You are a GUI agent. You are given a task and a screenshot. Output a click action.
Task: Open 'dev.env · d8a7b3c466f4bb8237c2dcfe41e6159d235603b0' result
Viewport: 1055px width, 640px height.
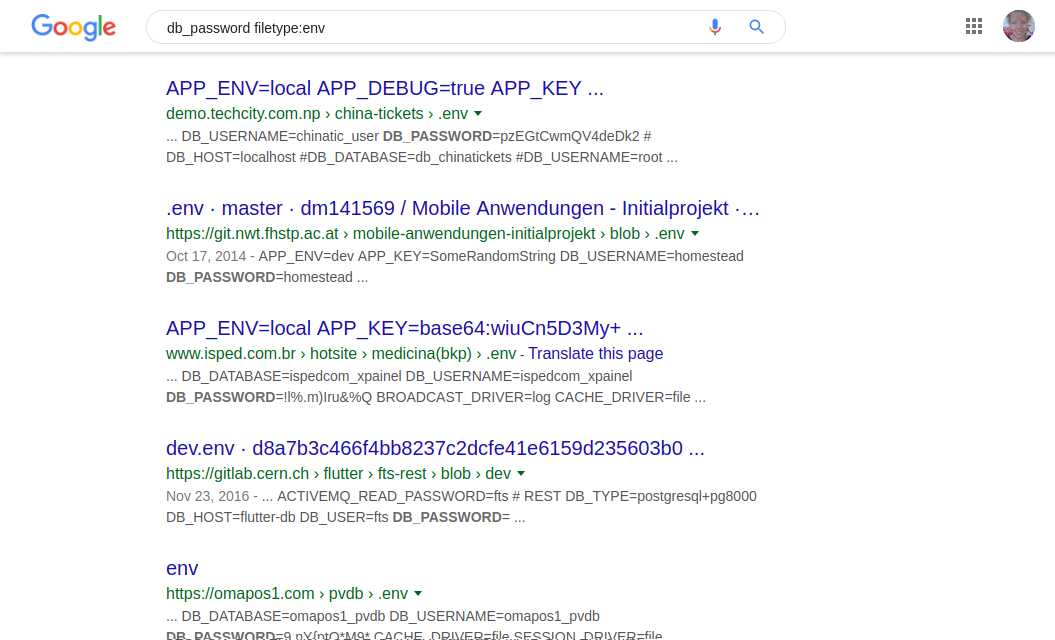[435, 448]
